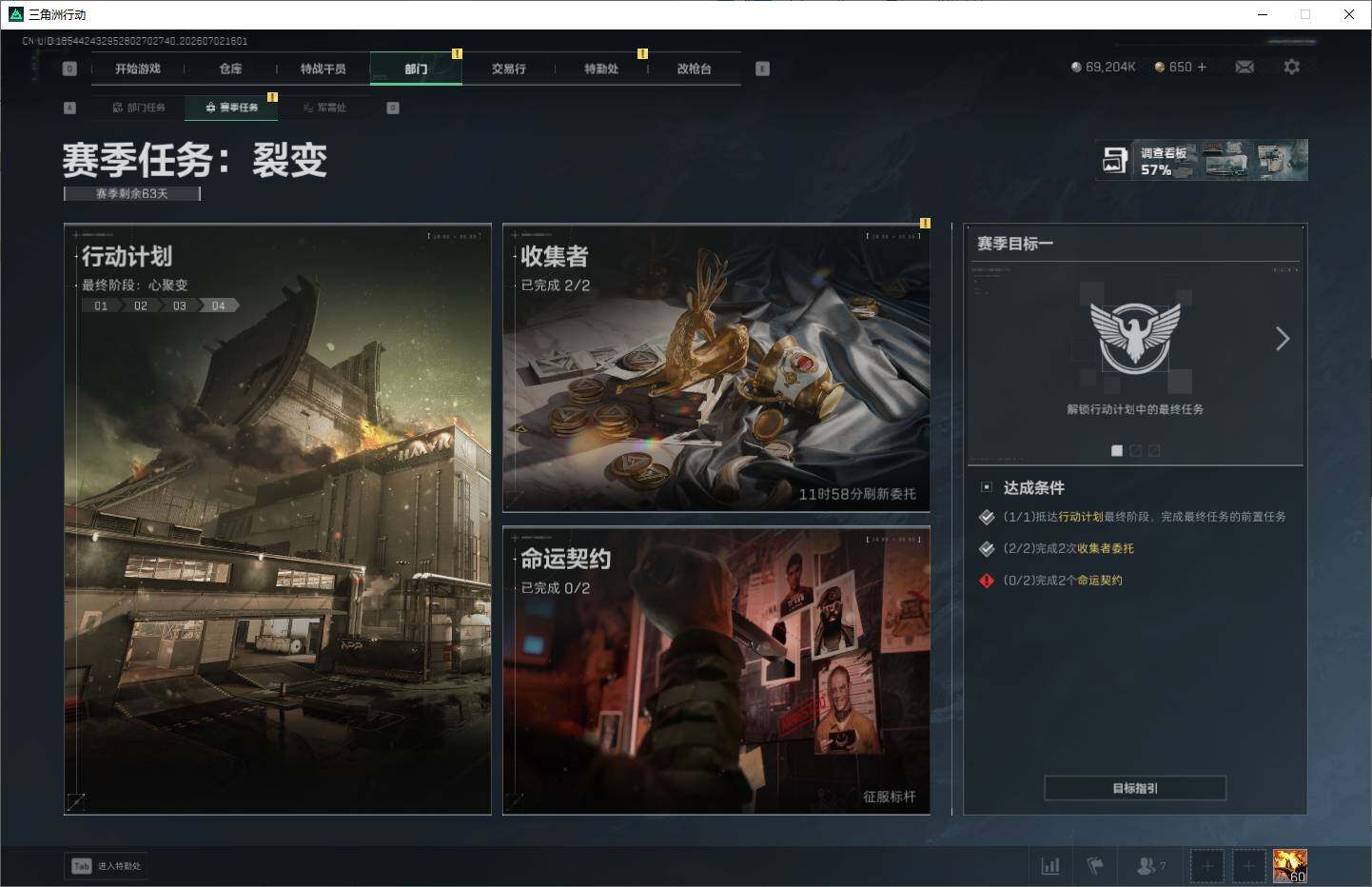Open the flag icon in bottom bar
This screenshot has width=1372, height=887.
pyautogui.click(x=1095, y=866)
